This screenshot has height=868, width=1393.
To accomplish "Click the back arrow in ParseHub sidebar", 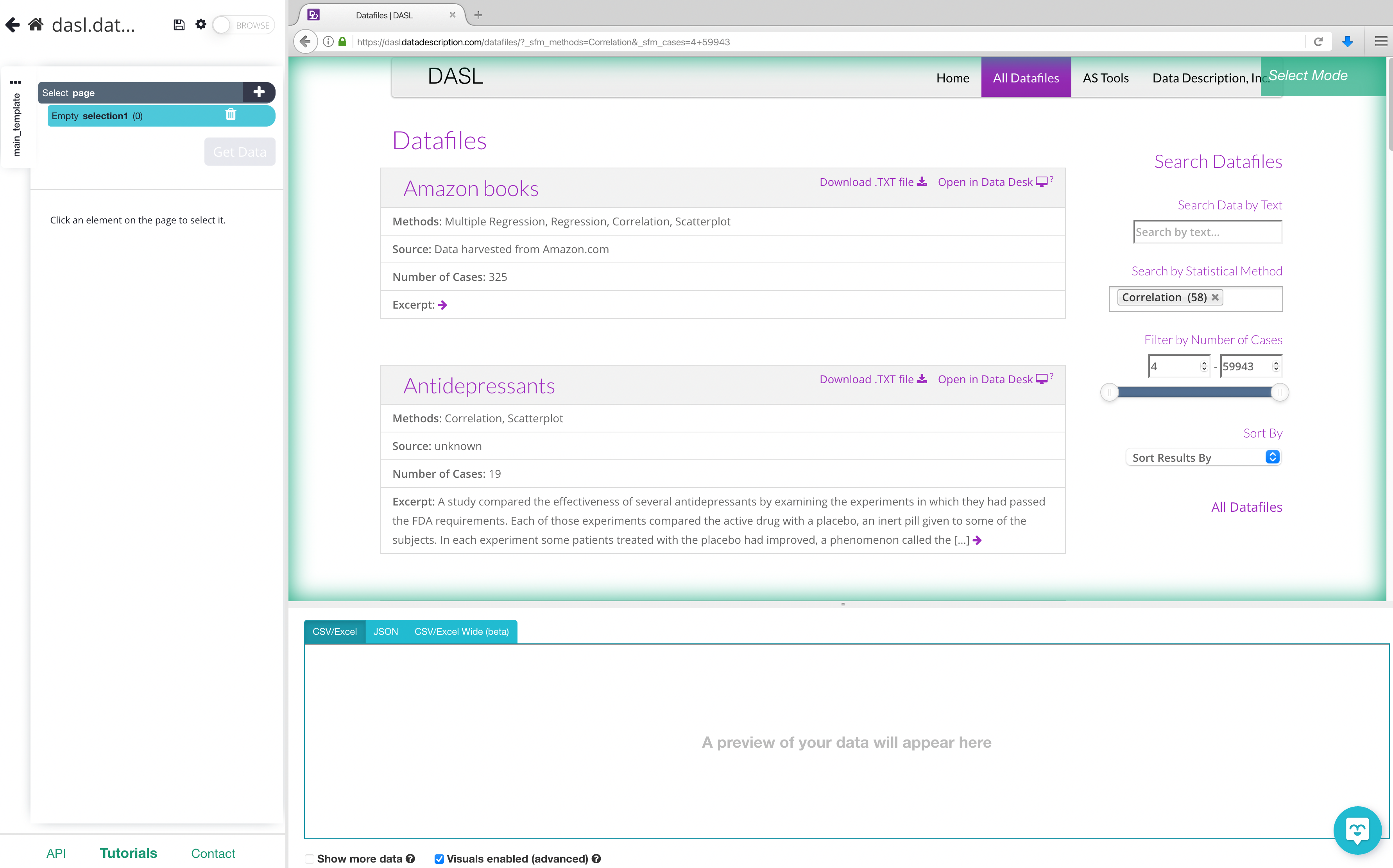I will pos(13,25).
